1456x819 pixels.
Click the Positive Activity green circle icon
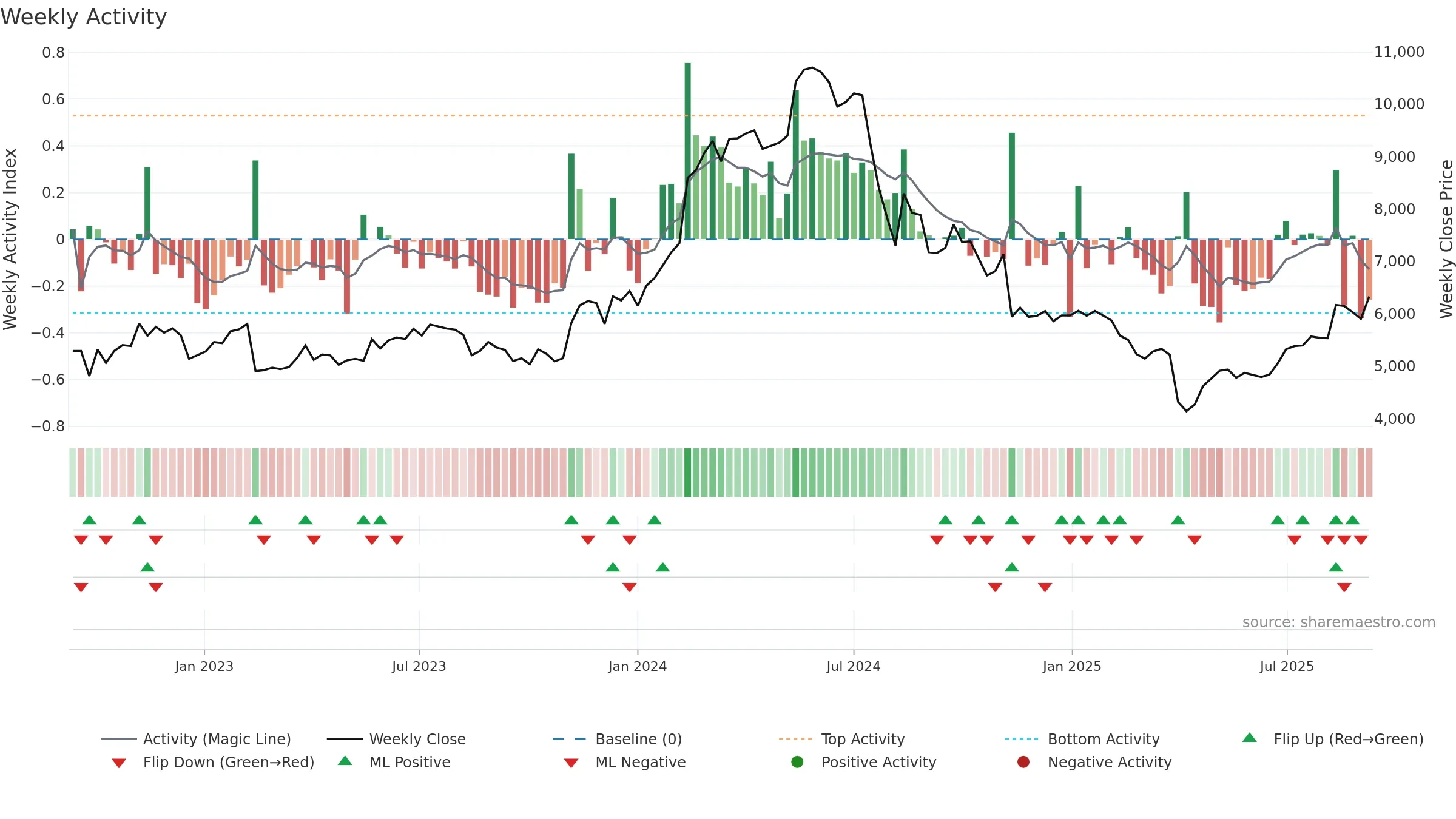797,762
